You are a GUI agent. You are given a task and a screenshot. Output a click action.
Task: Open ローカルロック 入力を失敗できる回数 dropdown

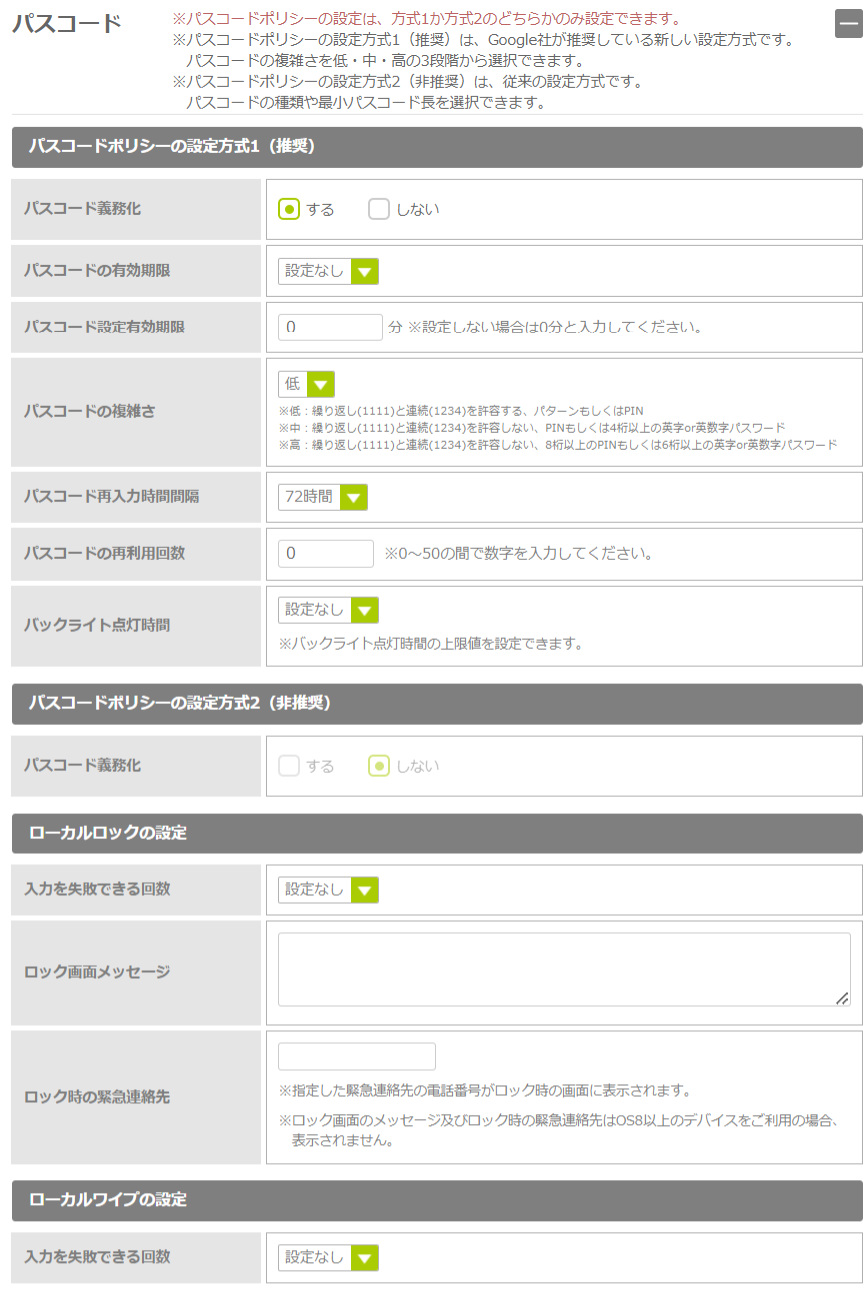pyautogui.click(x=328, y=890)
